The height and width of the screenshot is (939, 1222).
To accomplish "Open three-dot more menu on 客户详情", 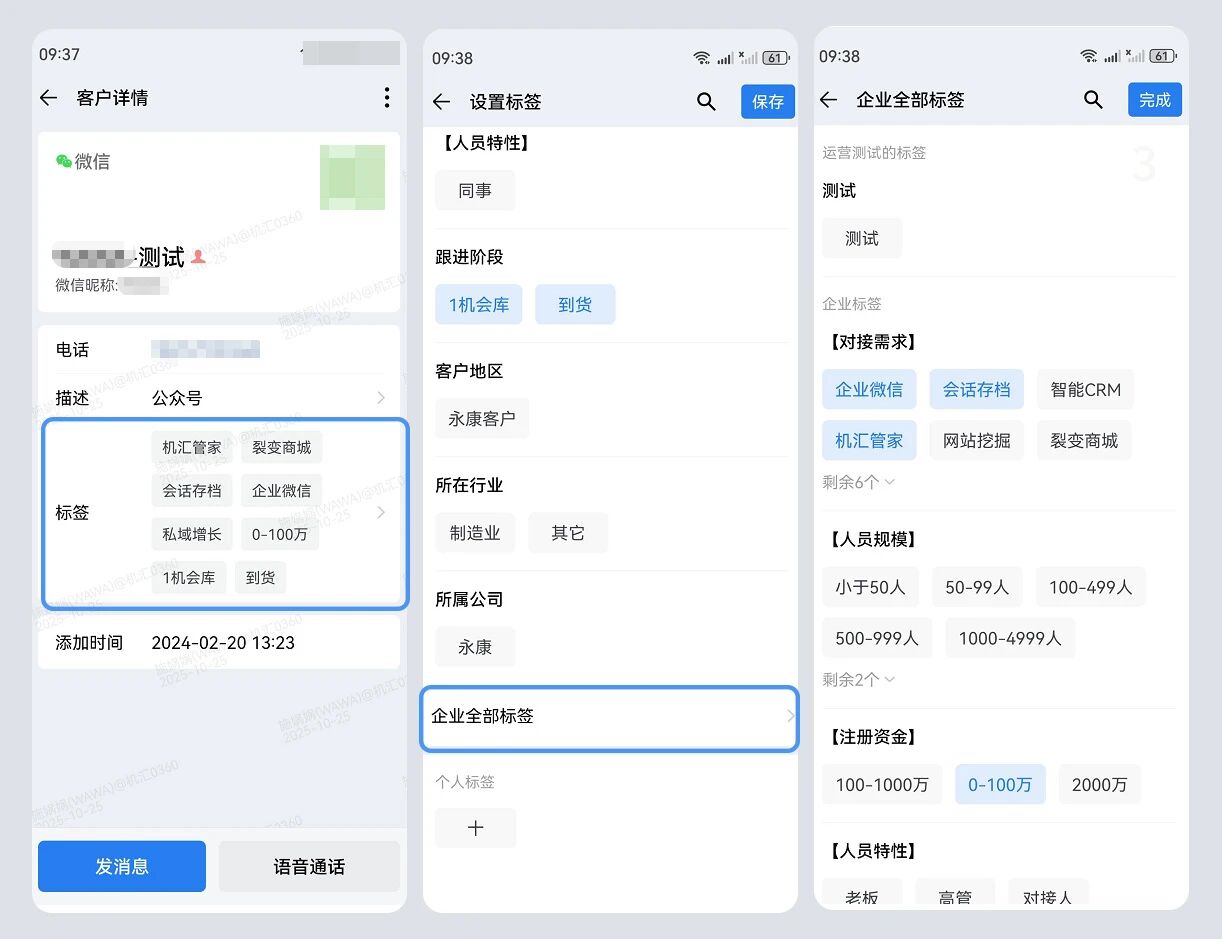I will (x=387, y=98).
